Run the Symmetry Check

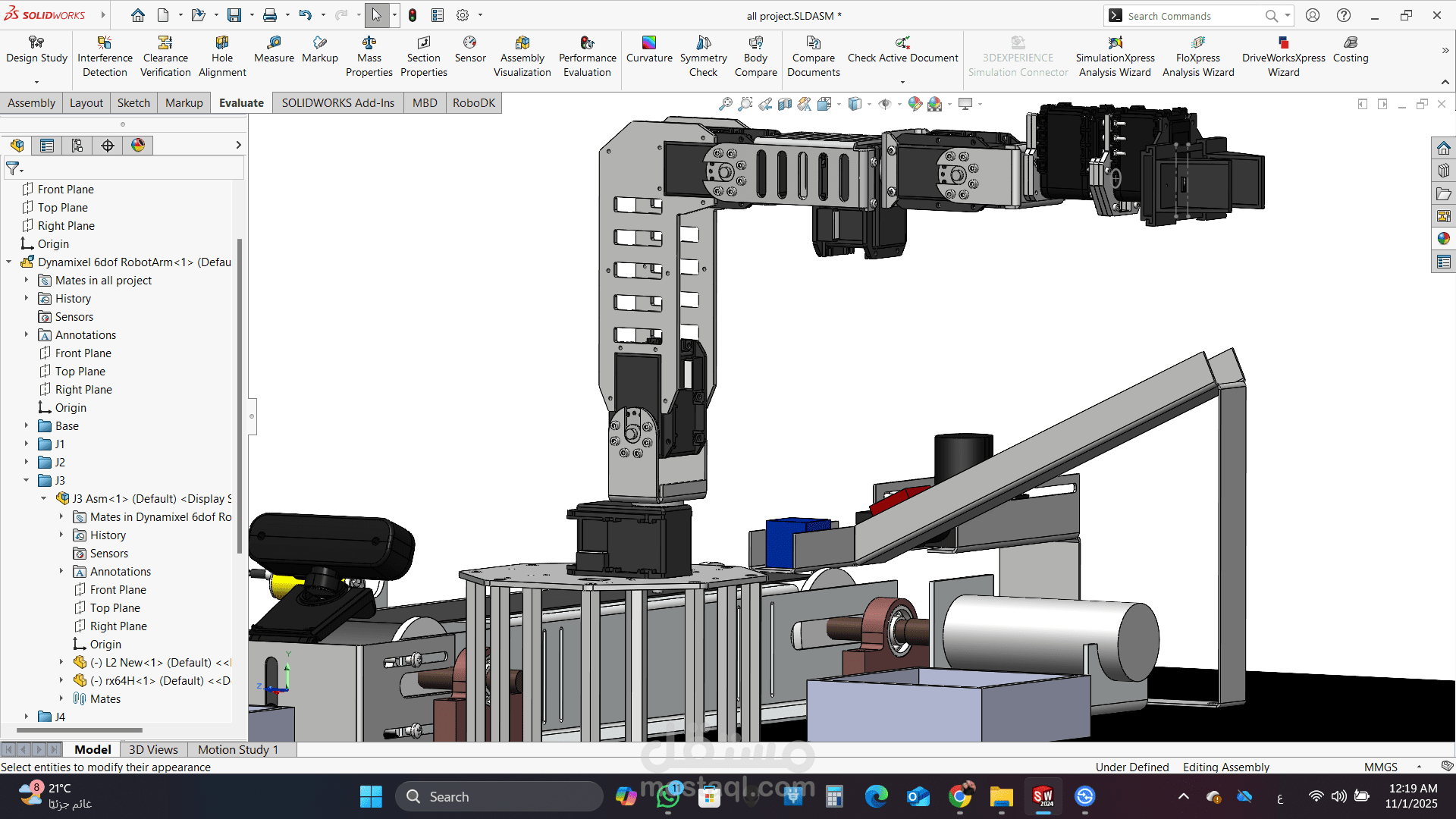coord(703,57)
